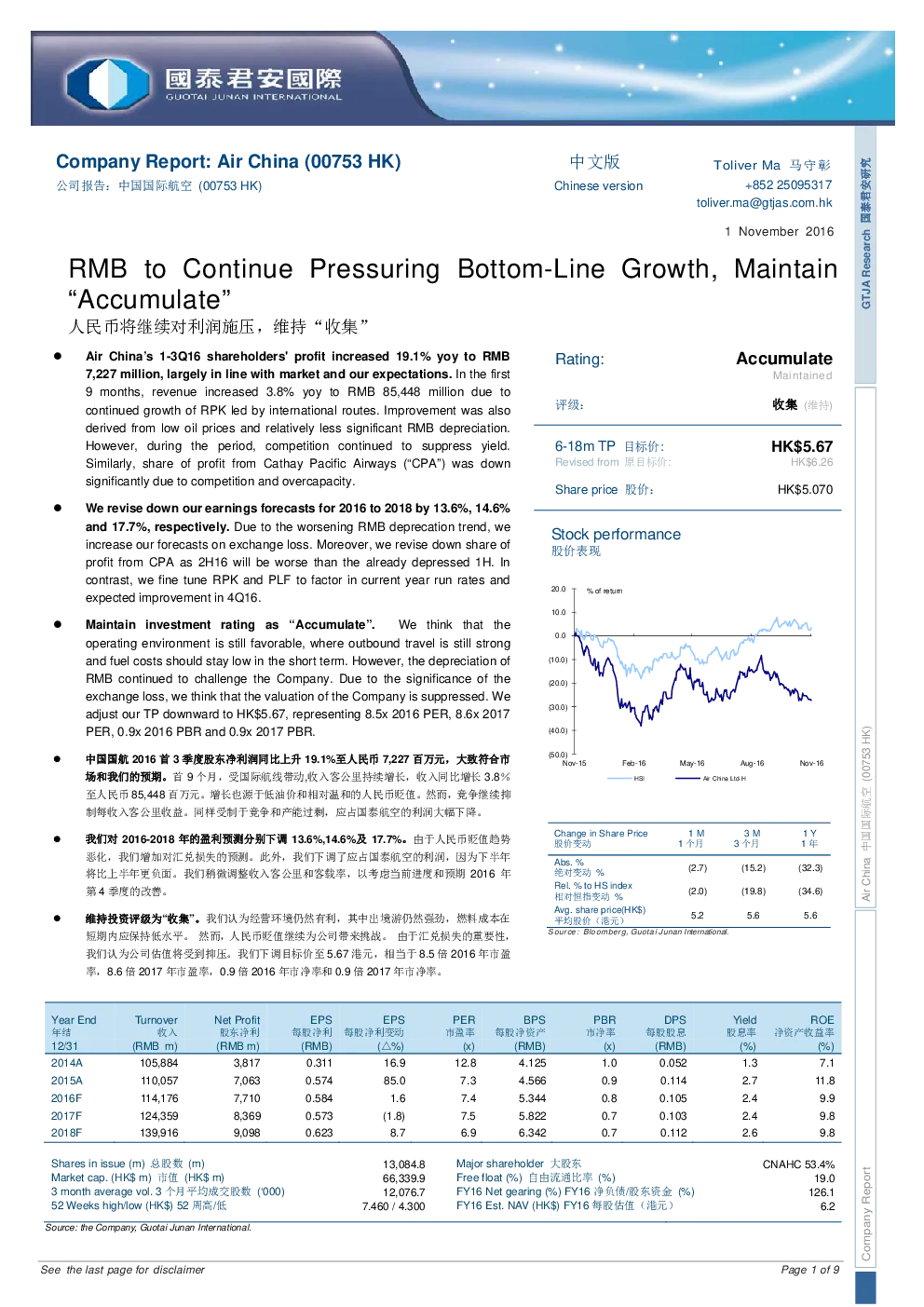The image size is (924, 1307).
Task: Click the 2016F row label
Action: (66, 1098)
